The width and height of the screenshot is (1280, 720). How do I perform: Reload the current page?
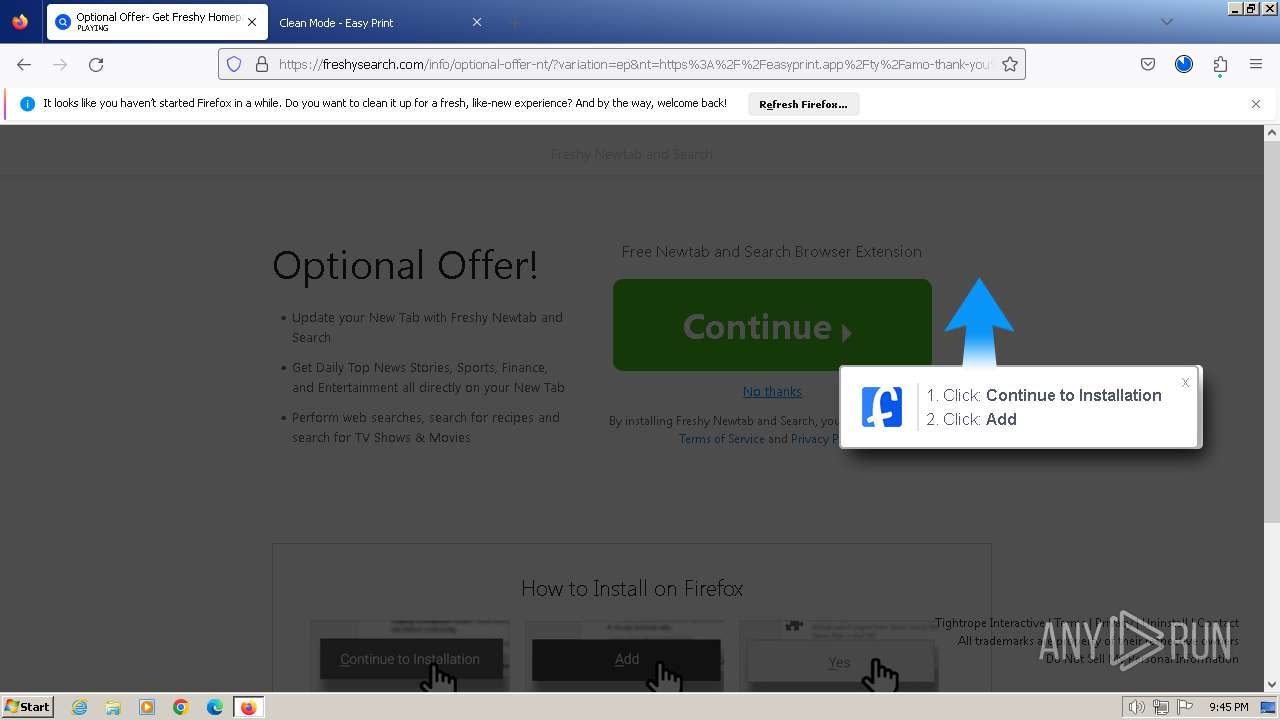click(96, 64)
